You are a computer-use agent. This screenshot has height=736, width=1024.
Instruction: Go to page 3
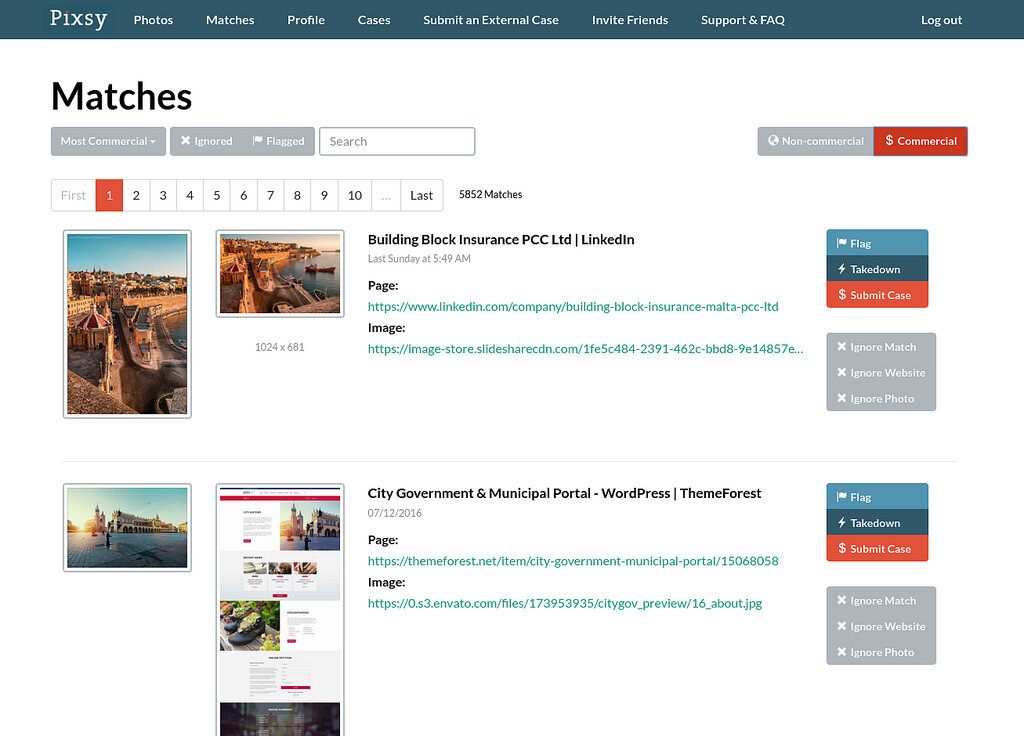(x=163, y=195)
